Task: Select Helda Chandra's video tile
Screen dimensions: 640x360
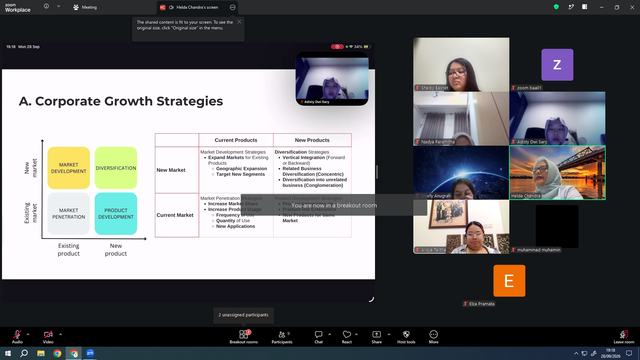Action: click(557, 172)
